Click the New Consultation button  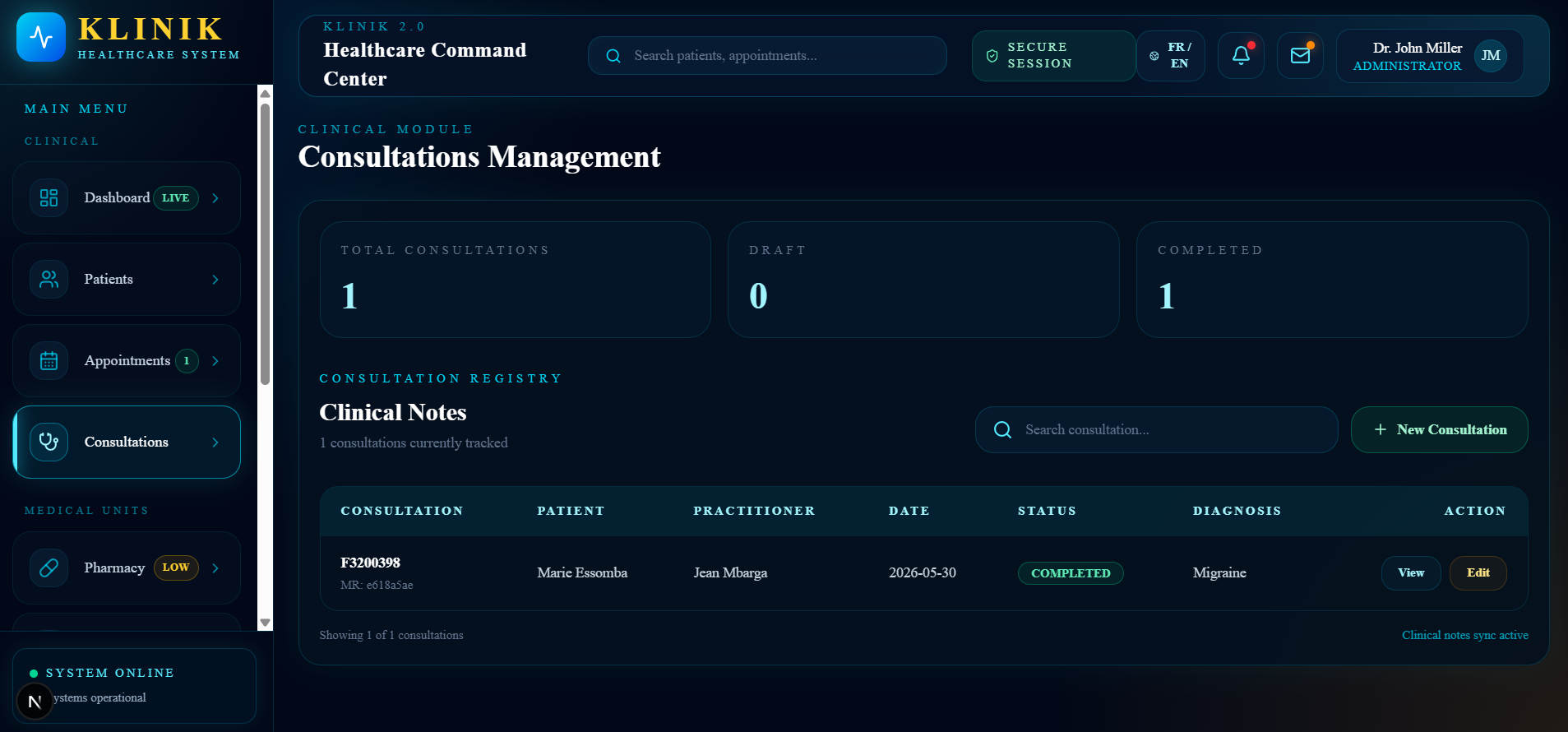point(1439,430)
